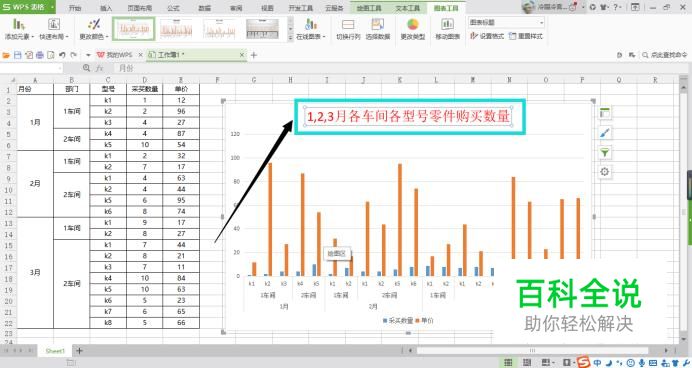Screen dimensions: 692x368
Task: Click the Redo arrow icon
Action: point(74,55)
